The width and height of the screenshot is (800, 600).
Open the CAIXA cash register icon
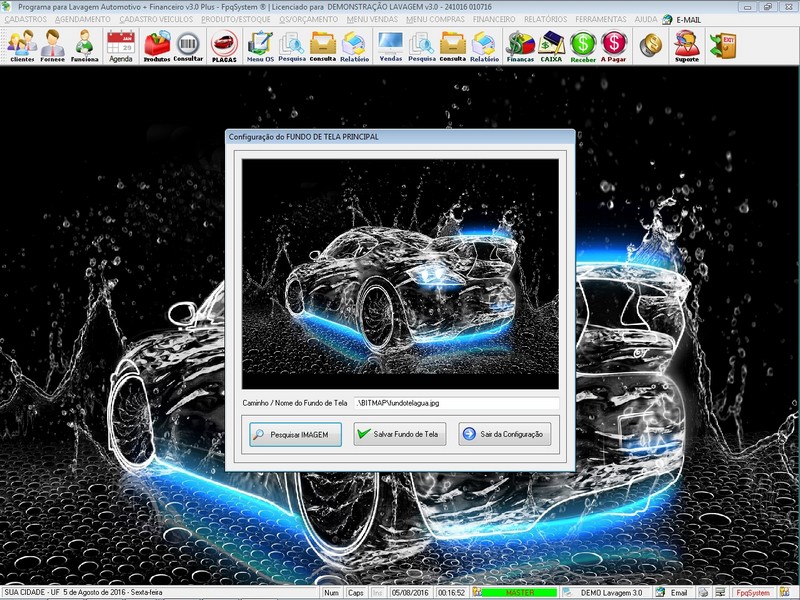click(551, 46)
